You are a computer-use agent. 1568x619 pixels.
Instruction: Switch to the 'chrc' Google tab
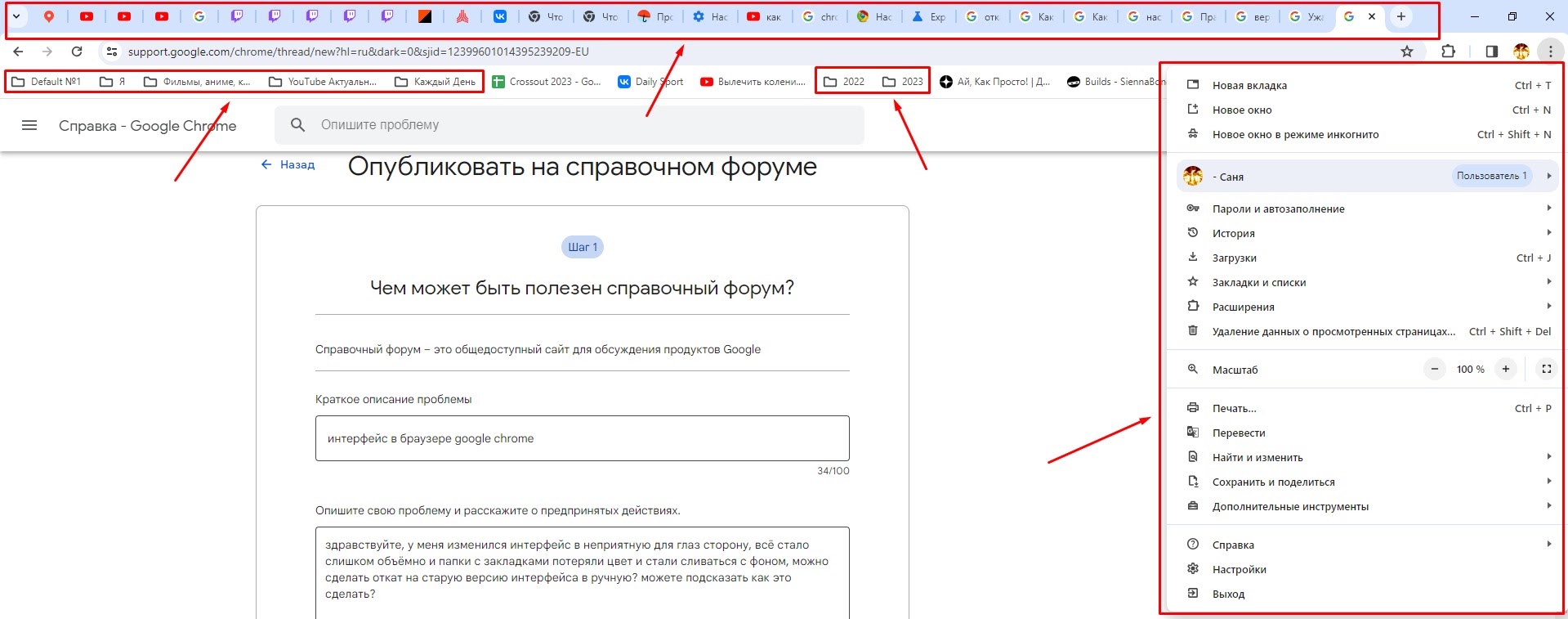[x=821, y=16]
